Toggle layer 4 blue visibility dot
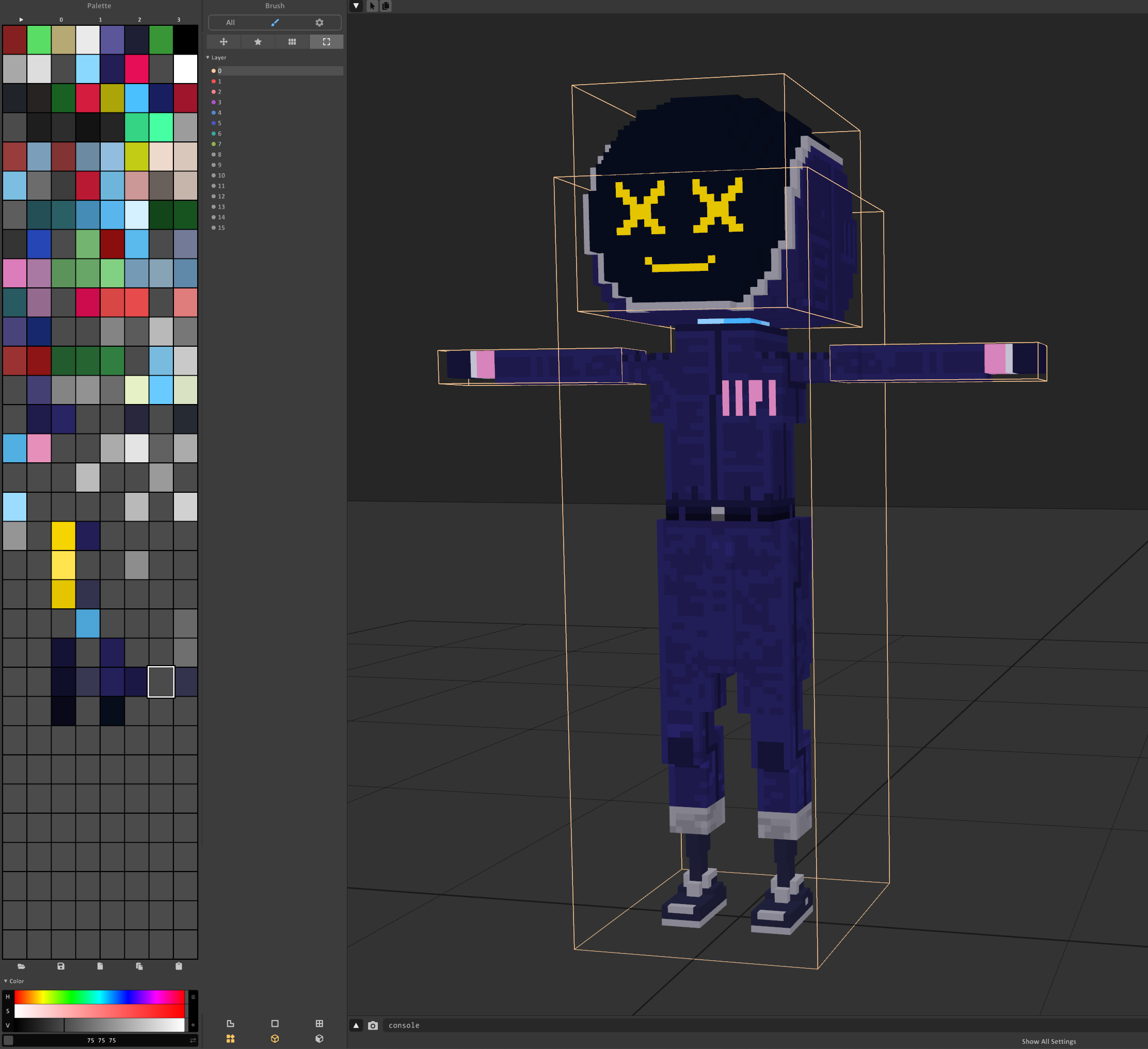The height and width of the screenshot is (1049, 1148). click(214, 112)
